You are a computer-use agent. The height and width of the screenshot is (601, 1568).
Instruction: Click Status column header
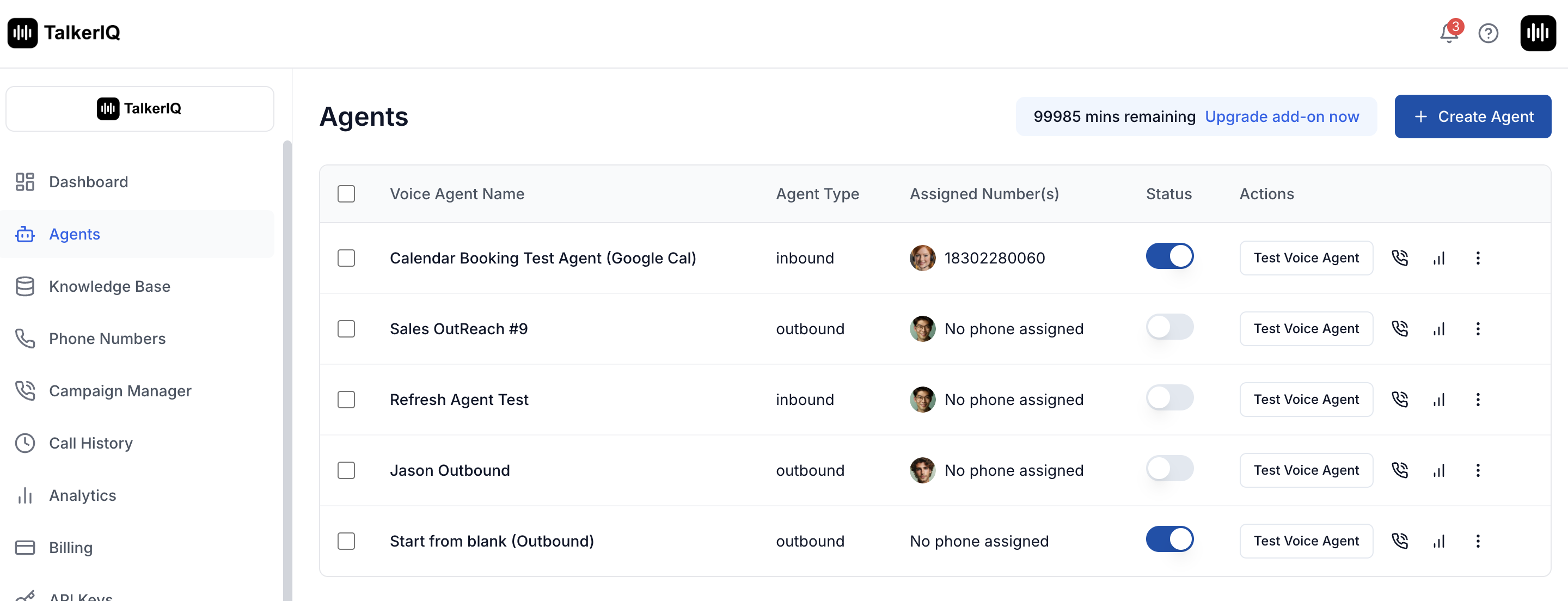[1169, 194]
